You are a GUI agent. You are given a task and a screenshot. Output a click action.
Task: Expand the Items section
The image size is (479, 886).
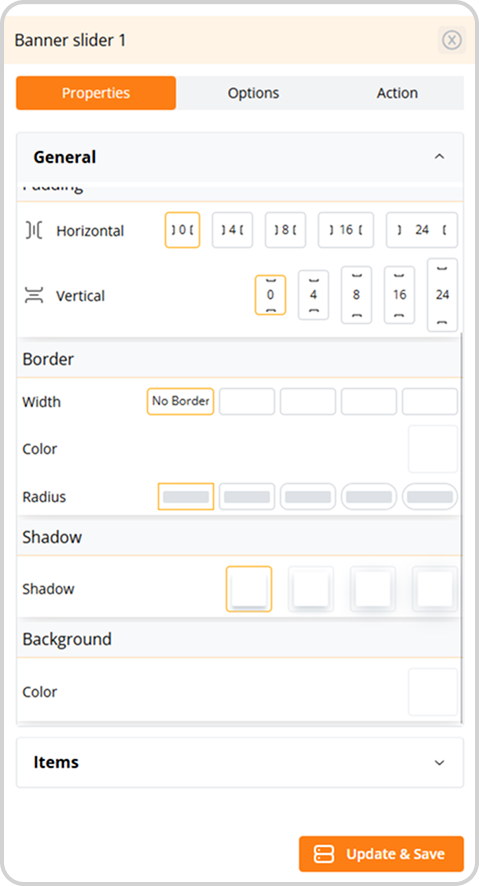439,762
